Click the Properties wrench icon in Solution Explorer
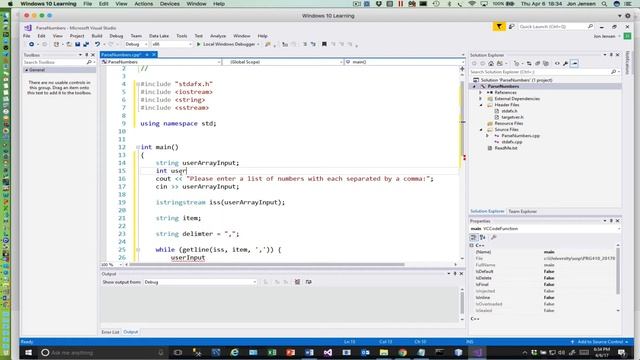Viewport: 640px width, 360px height. click(565, 64)
